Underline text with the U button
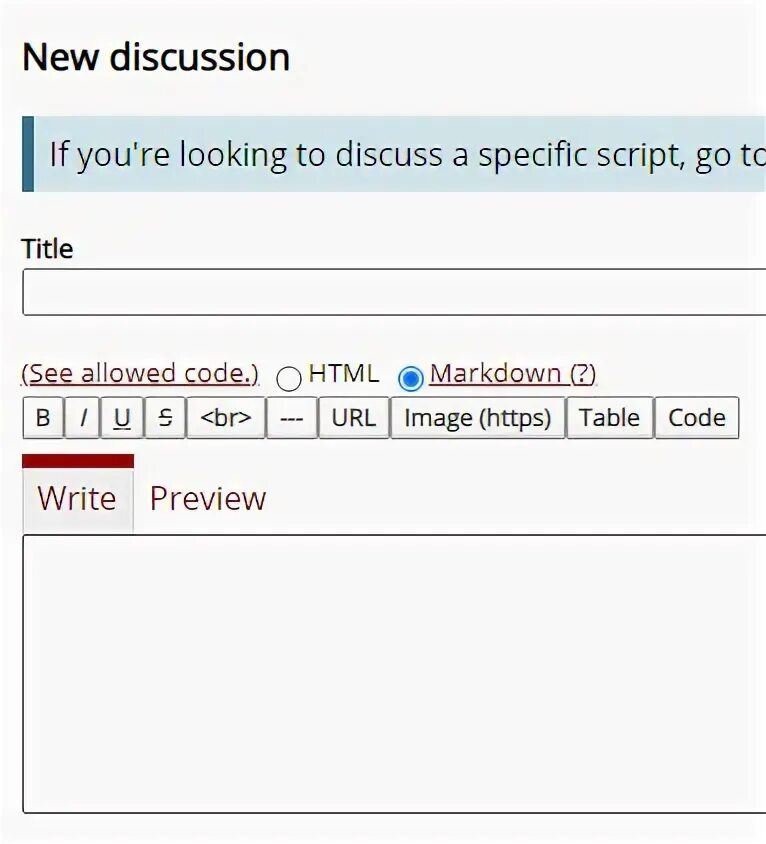This screenshot has height=844, width=766. click(x=122, y=418)
